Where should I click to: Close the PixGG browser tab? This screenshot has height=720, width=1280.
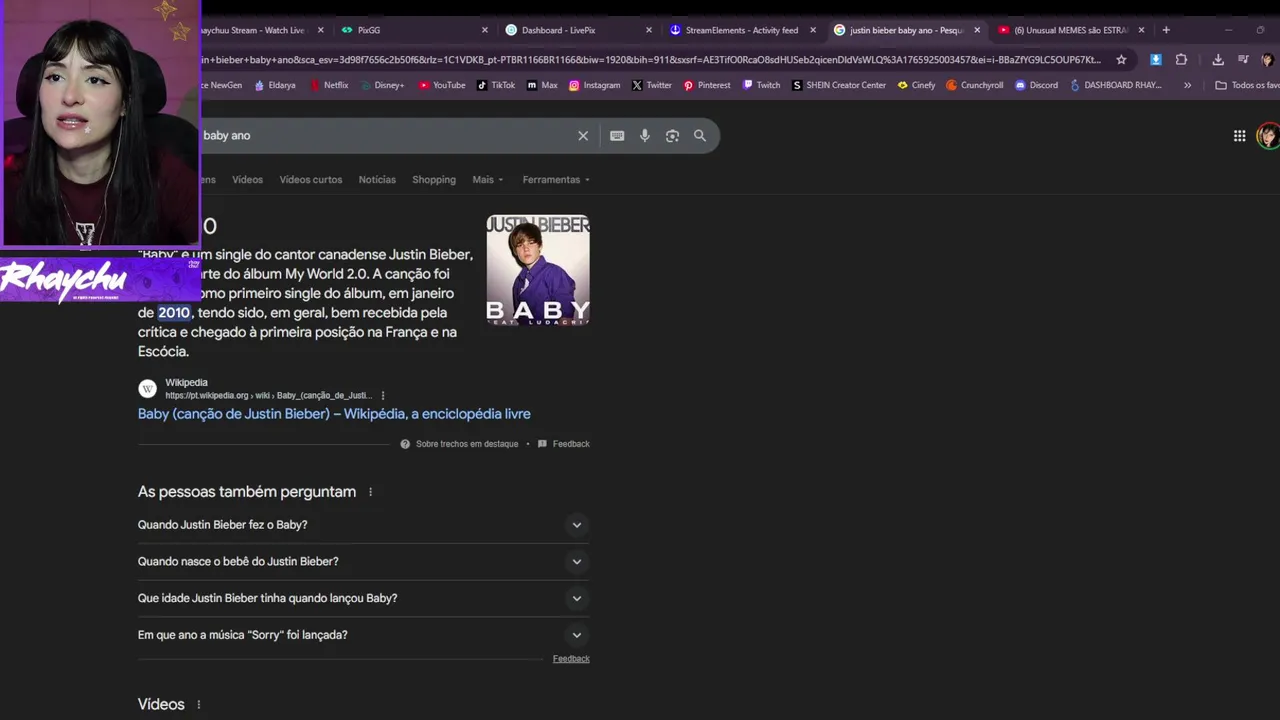point(485,30)
